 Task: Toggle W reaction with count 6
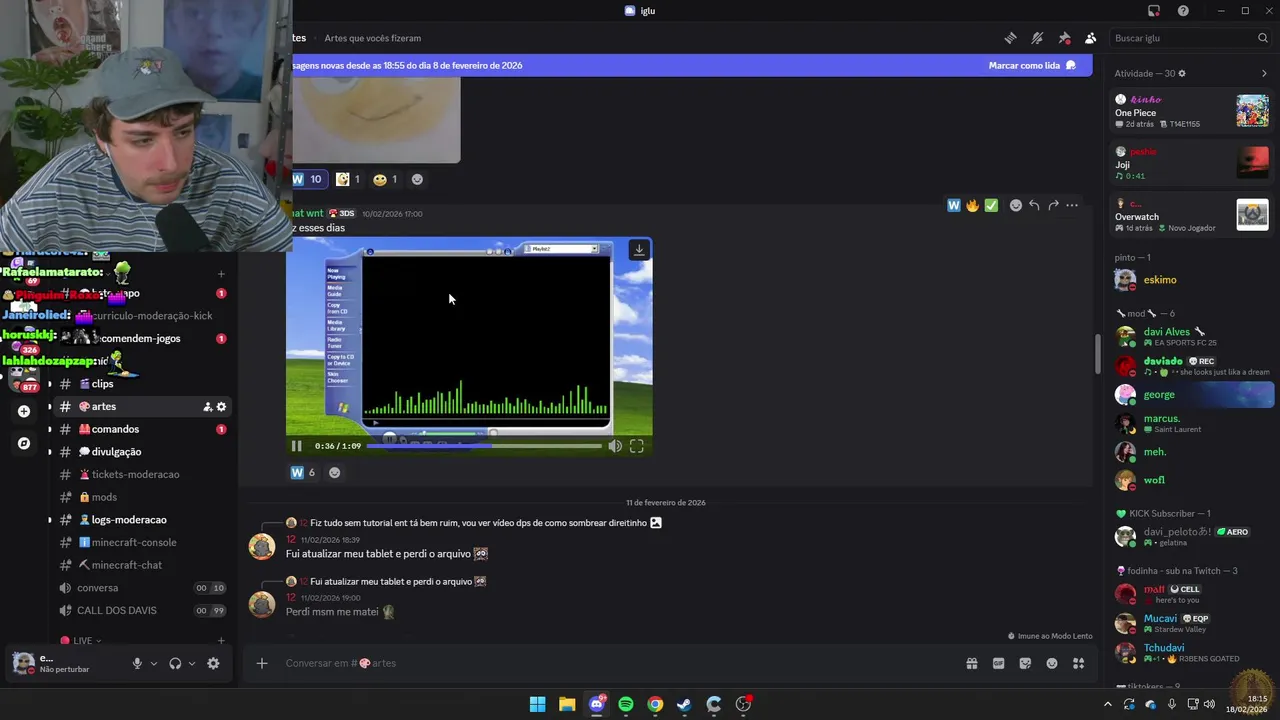point(303,473)
